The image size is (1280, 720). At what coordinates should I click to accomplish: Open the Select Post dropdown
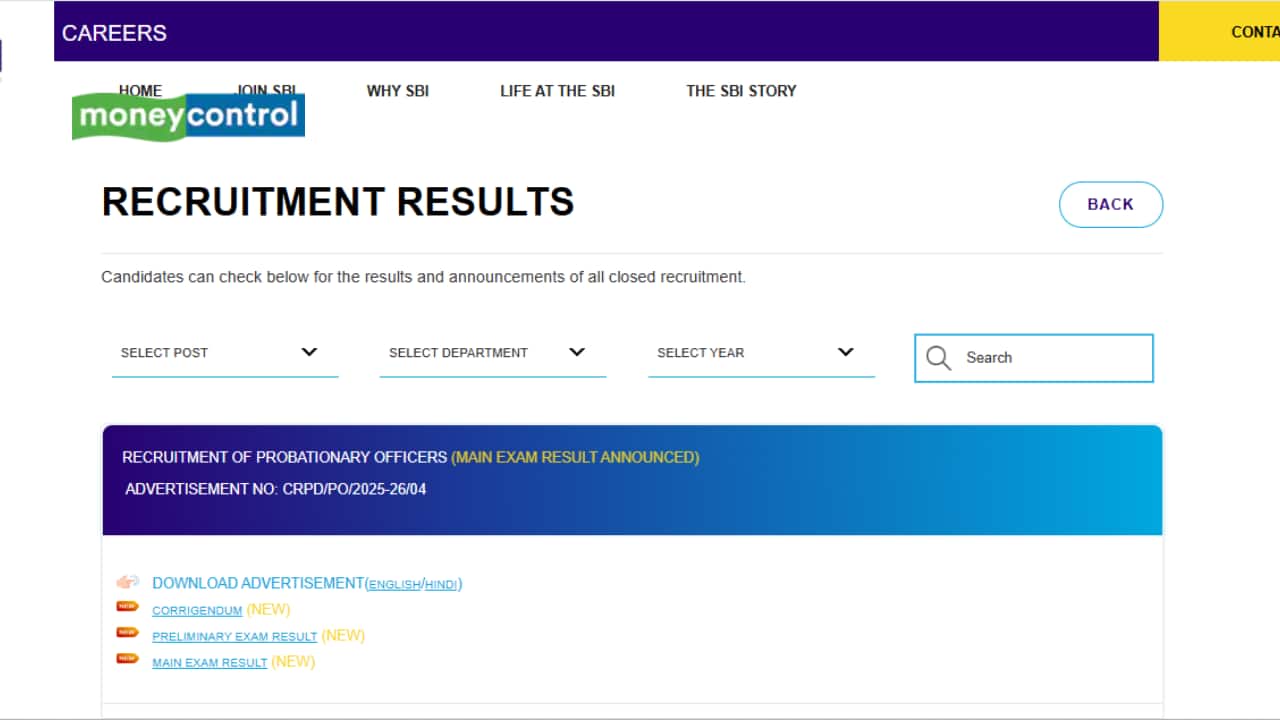pos(225,353)
